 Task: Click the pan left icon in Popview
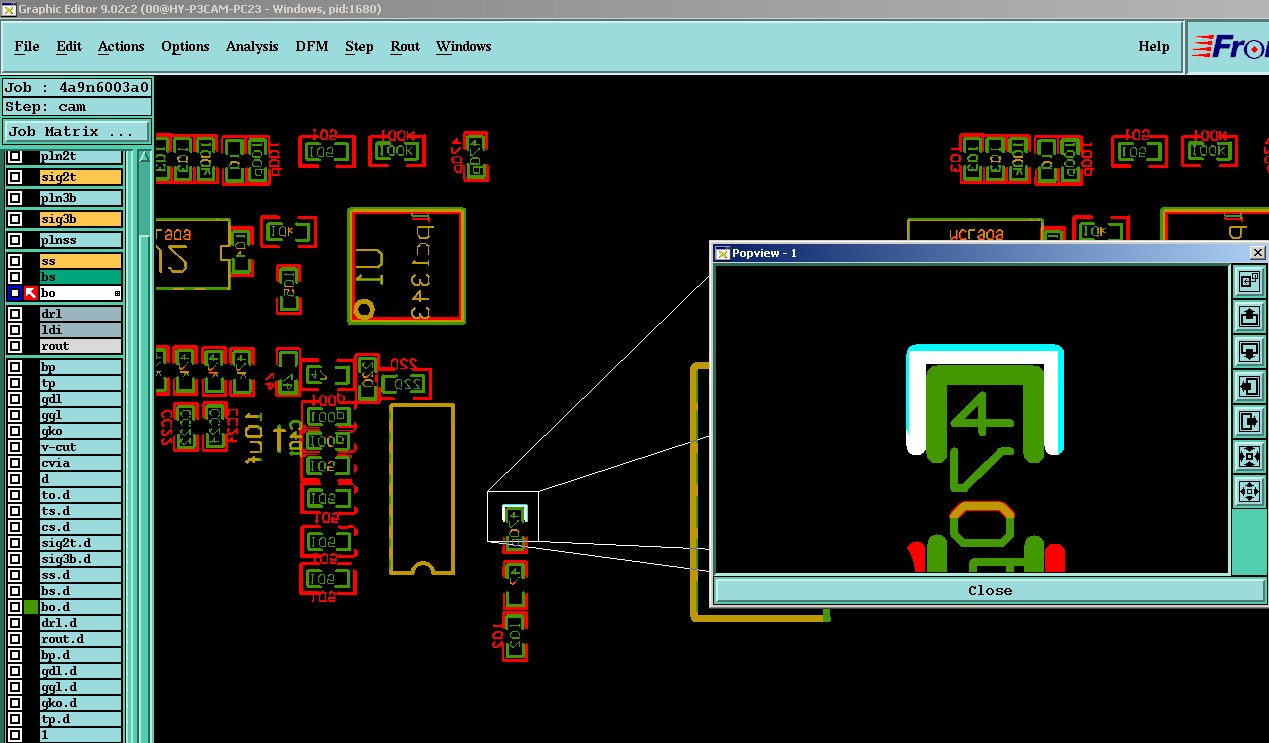click(x=1249, y=387)
